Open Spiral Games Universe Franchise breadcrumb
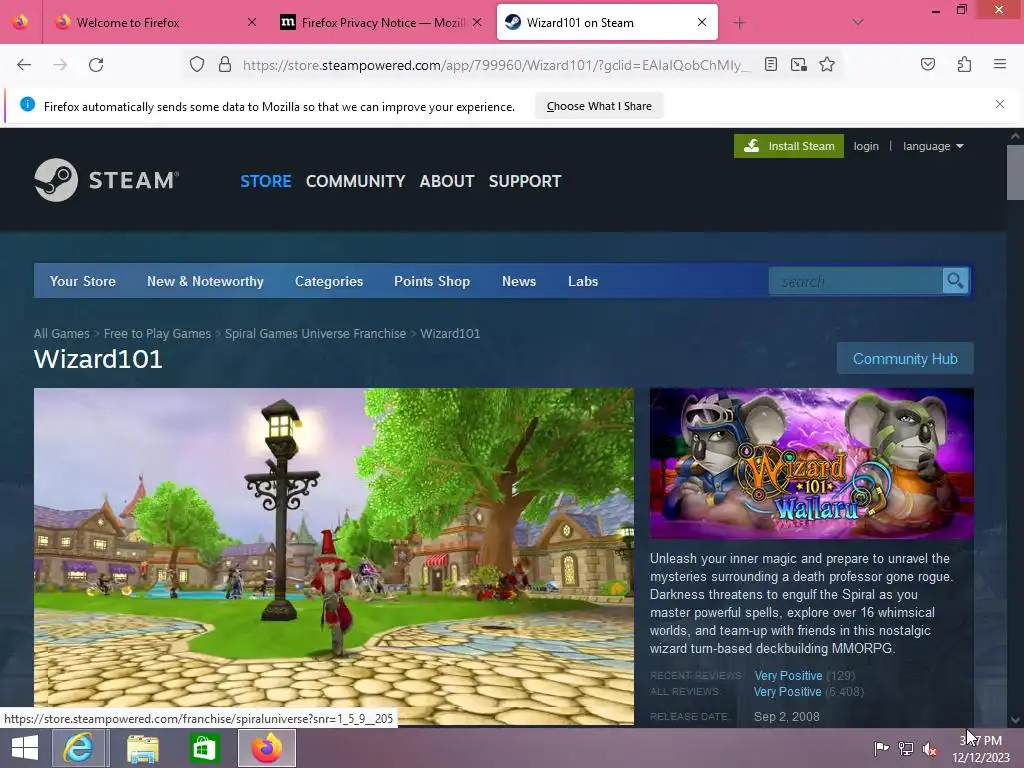The height and width of the screenshot is (768, 1024). [315, 334]
